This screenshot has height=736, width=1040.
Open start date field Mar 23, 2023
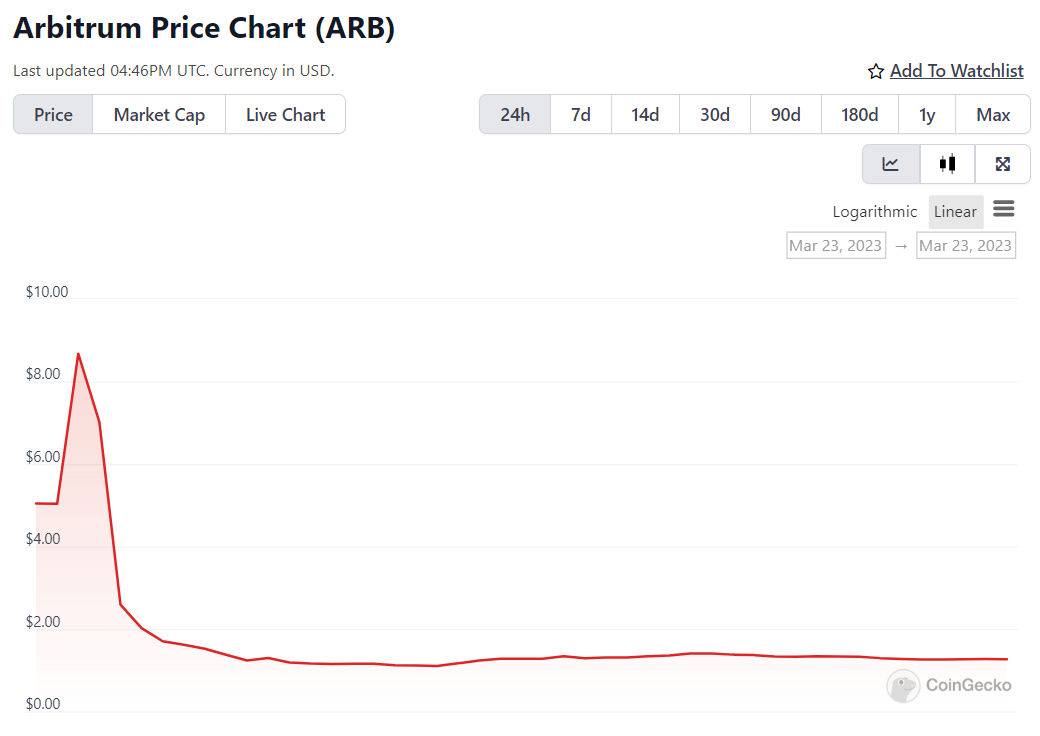[836, 245]
